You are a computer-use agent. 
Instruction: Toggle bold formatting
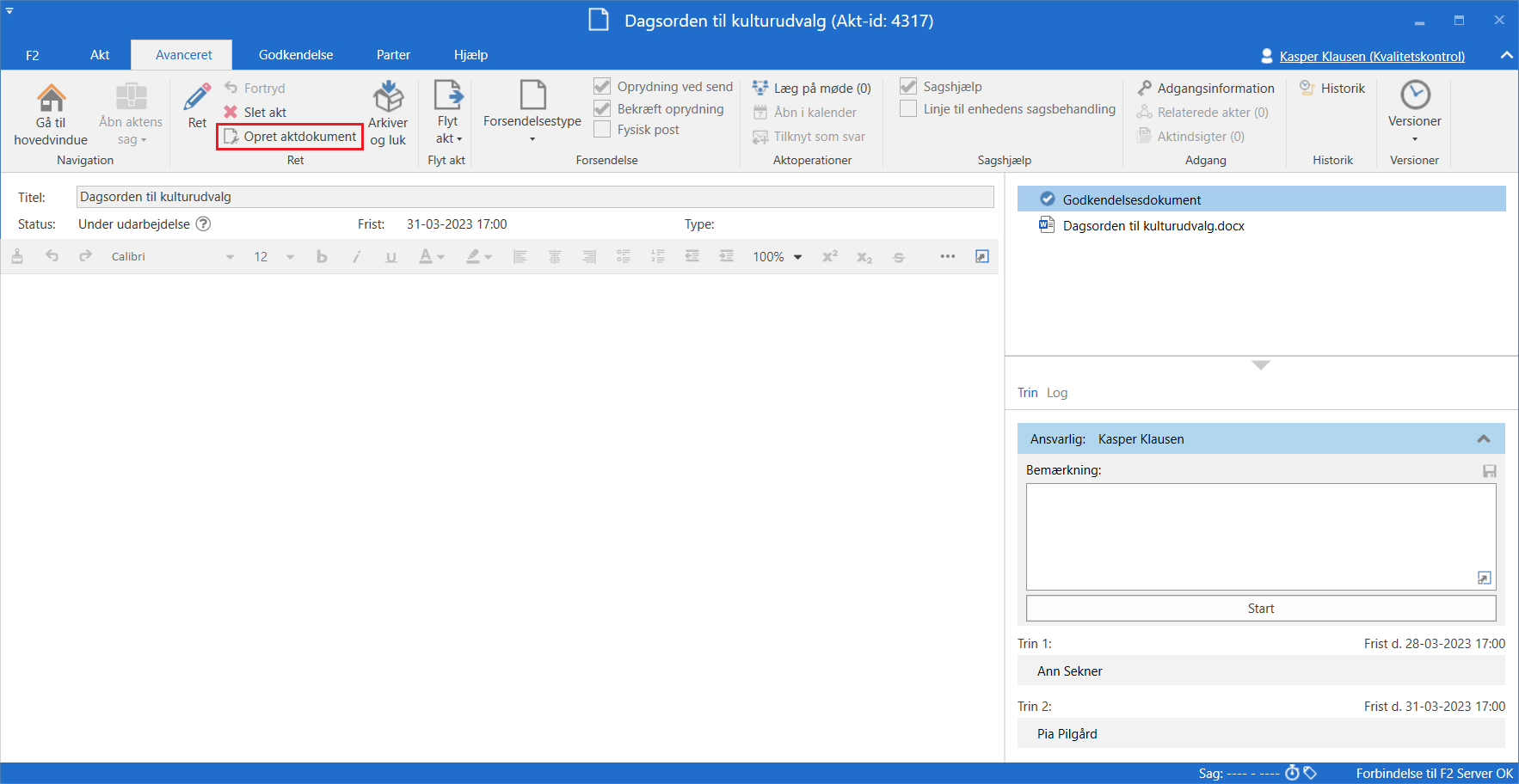coord(322,256)
